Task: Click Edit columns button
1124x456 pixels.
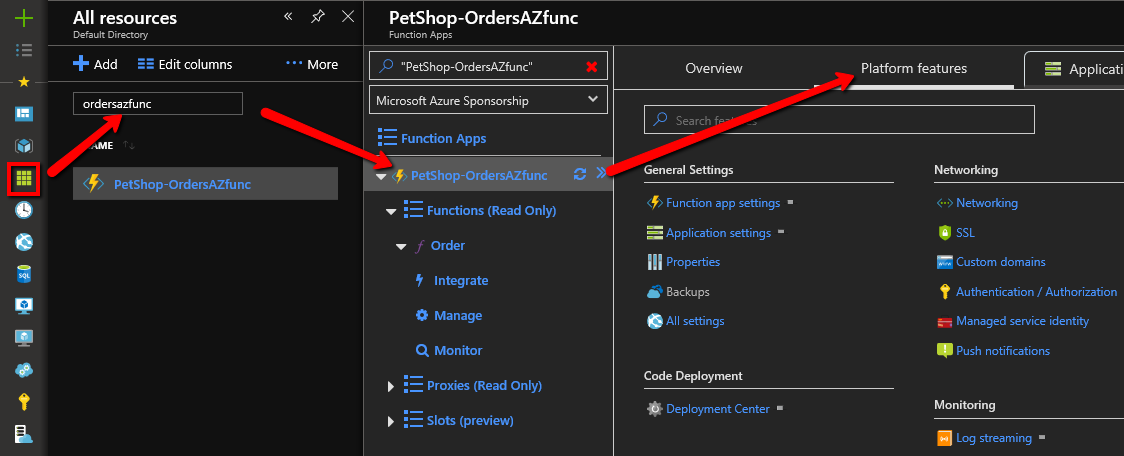Action: [185, 65]
